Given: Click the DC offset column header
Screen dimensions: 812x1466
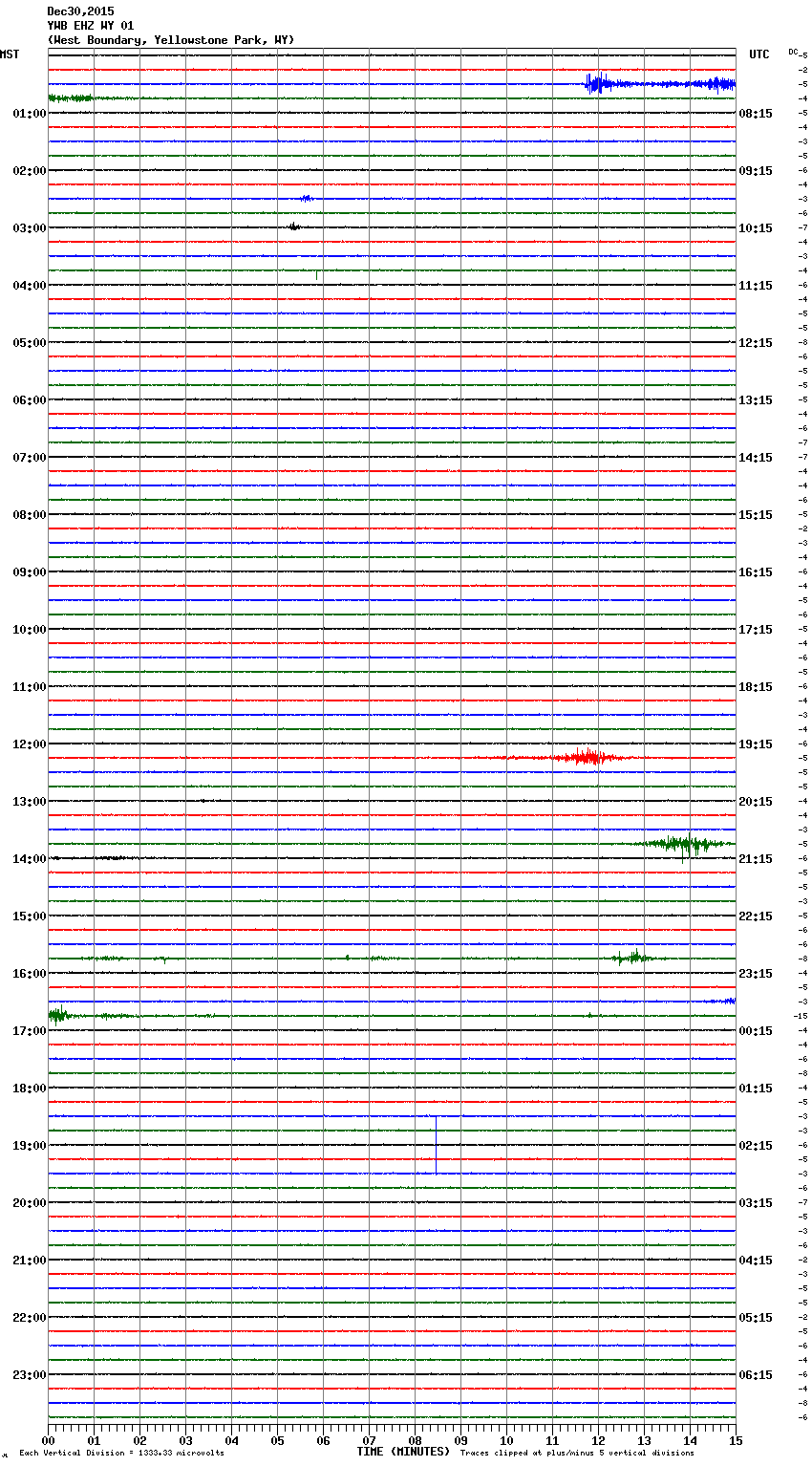Looking at the screenshot, I should (793, 52).
